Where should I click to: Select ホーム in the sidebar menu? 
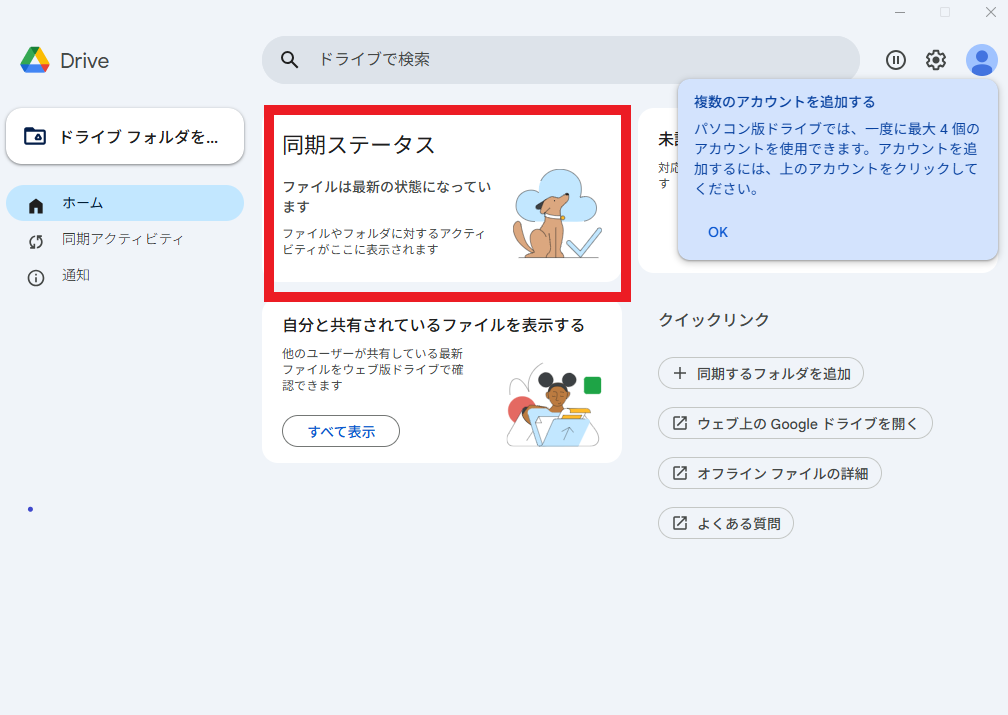(78, 203)
